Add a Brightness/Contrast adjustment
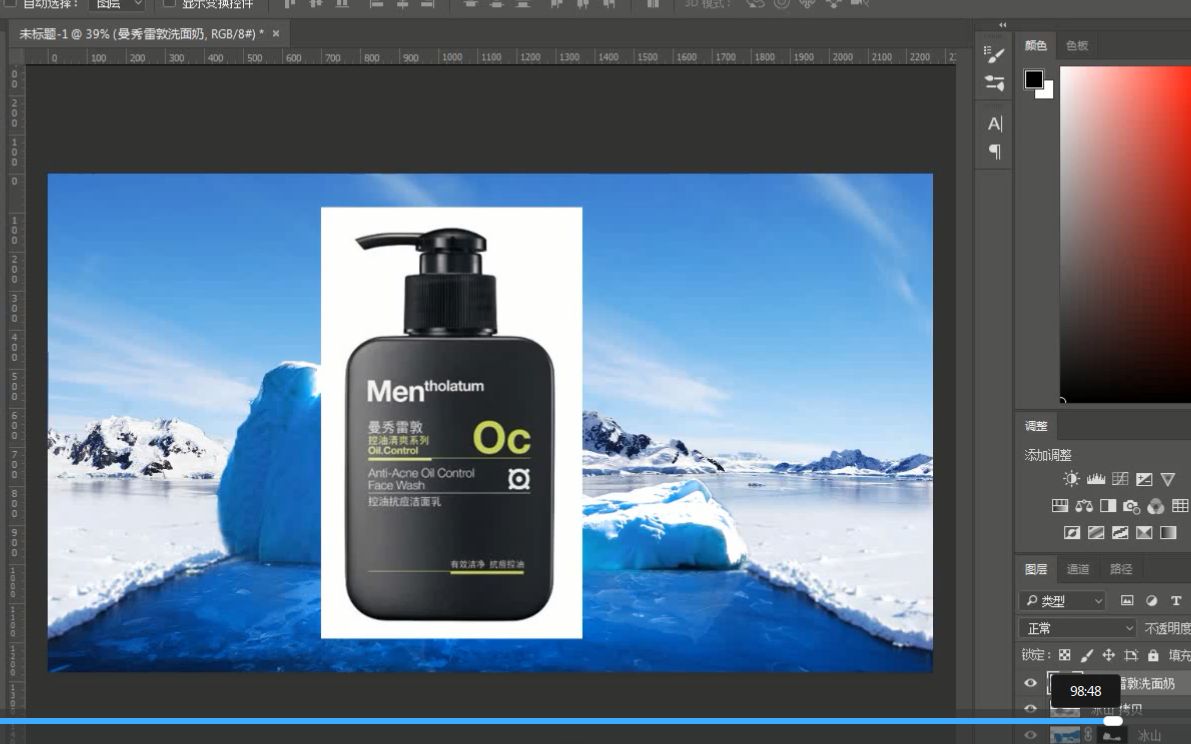 1071,479
